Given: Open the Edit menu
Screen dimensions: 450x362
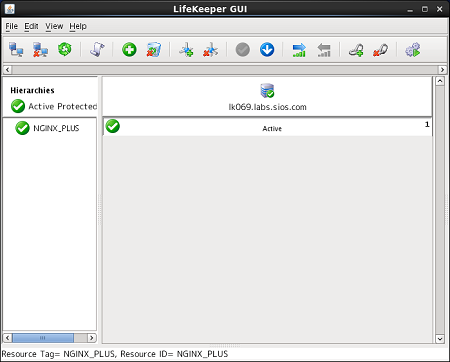Looking at the screenshot, I should tap(31, 26).
